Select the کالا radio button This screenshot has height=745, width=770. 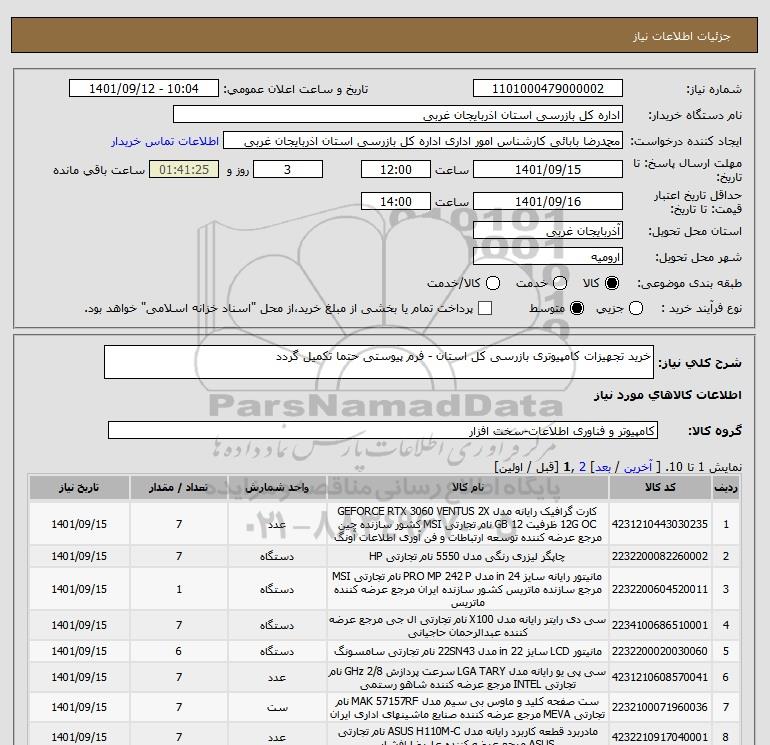click(x=612, y=283)
